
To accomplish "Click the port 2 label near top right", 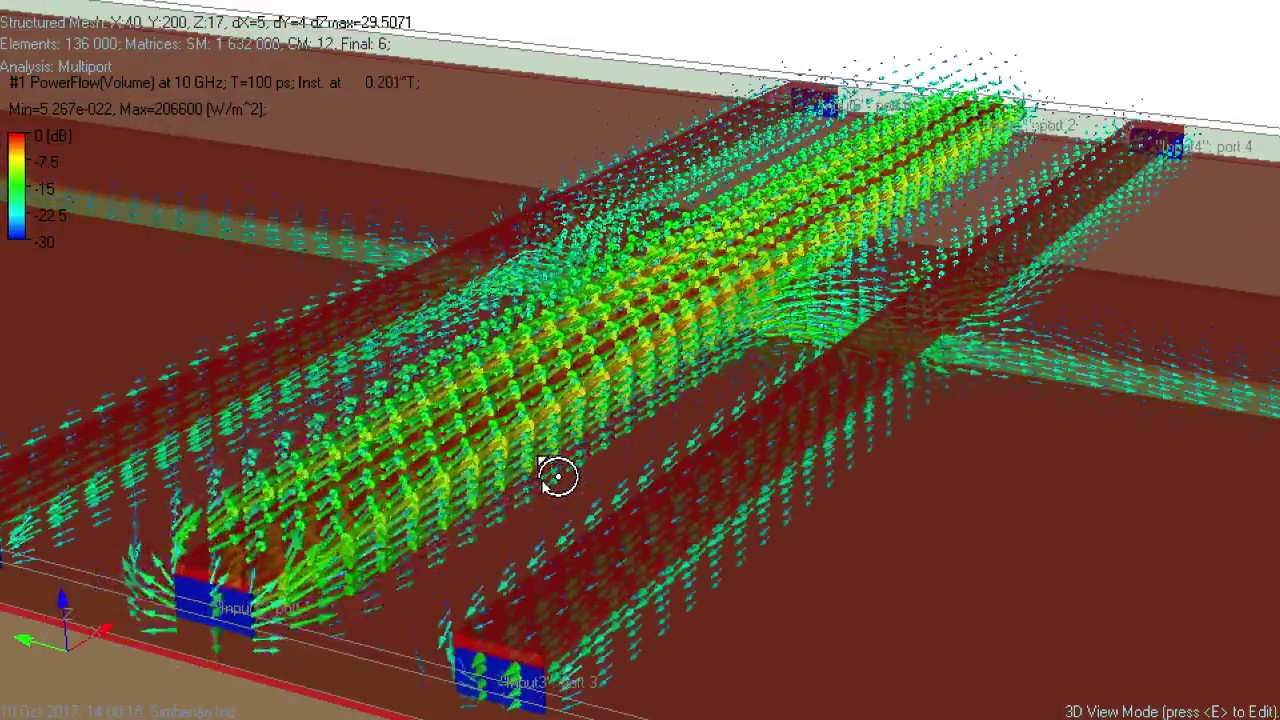I will pyautogui.click(x=1052, y=126).
